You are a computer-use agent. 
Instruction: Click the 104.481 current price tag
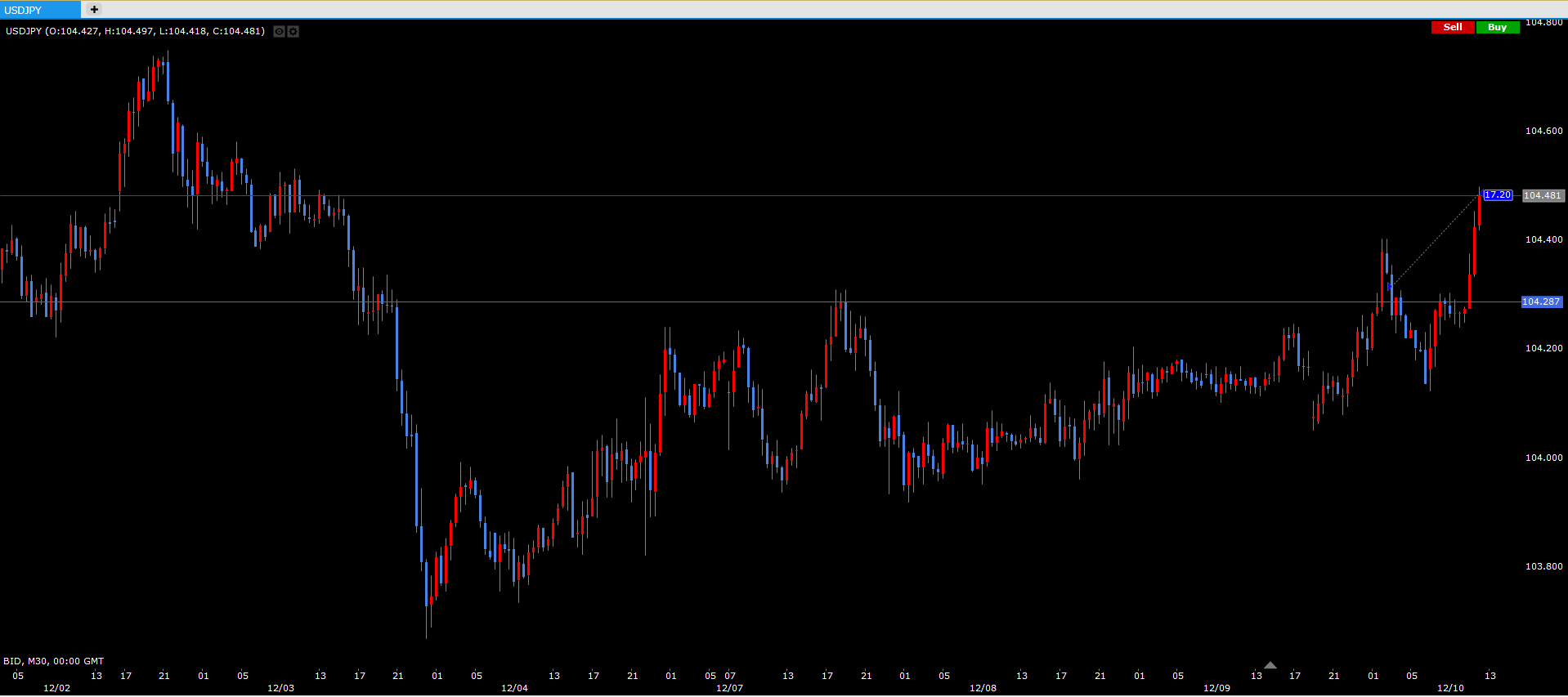[1543, 196]
